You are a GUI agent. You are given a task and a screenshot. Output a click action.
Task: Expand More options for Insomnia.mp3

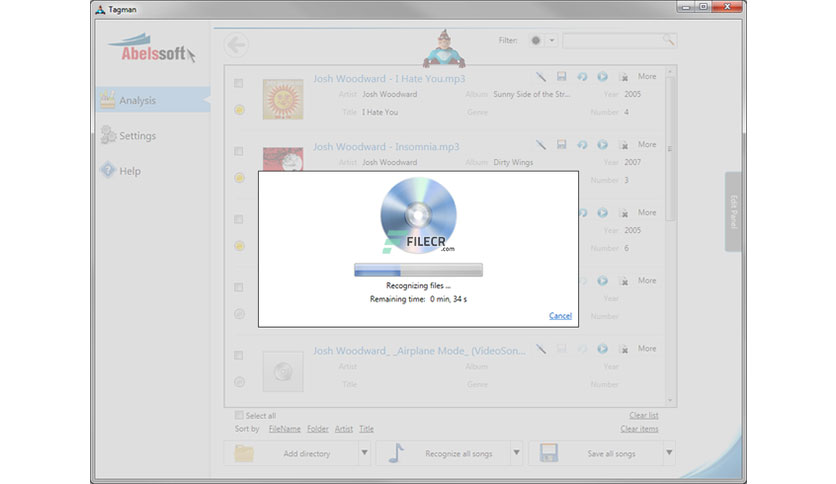pyautogui.click(x=647, y=144)
